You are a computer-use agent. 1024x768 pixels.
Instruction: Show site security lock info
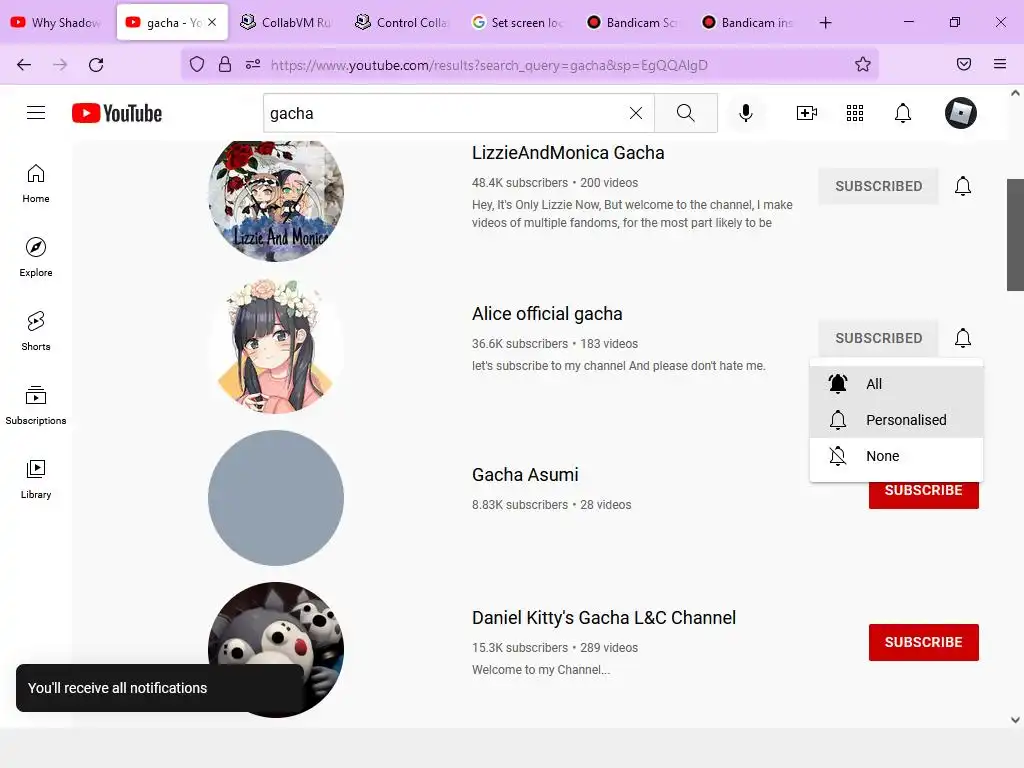click(x=225, y=65)
